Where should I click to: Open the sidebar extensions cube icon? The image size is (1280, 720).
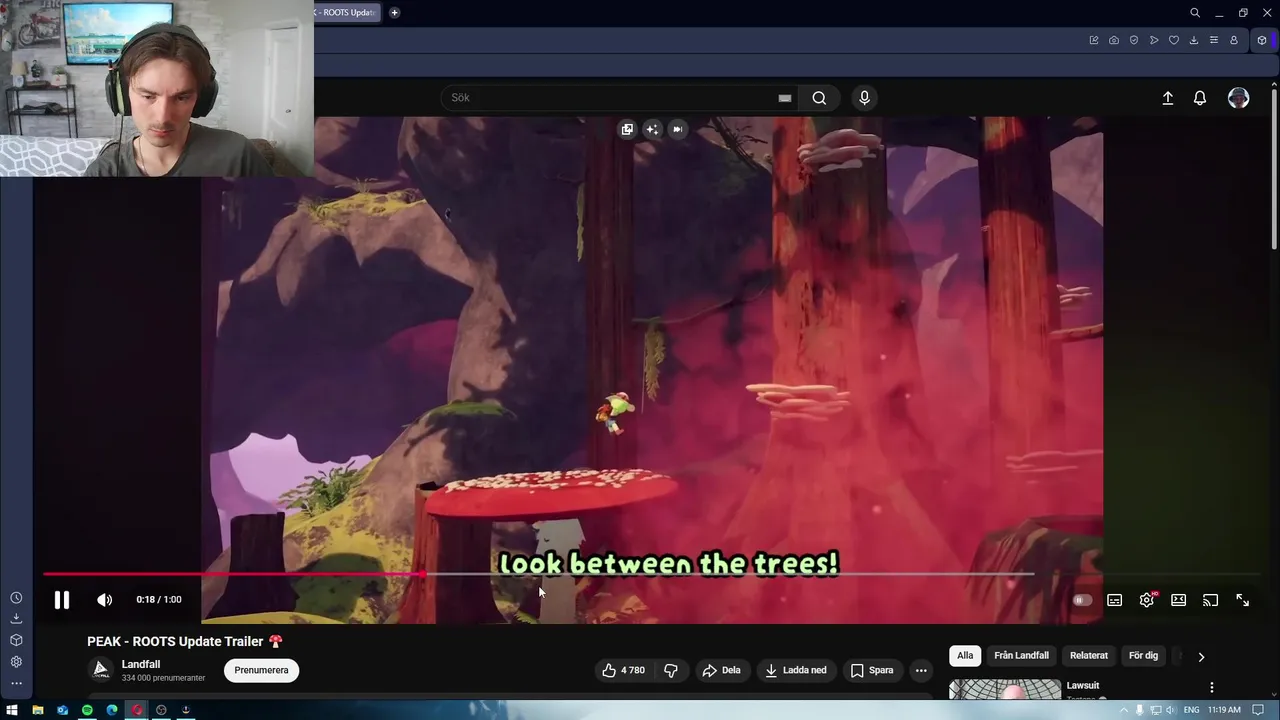coord(16,640)
